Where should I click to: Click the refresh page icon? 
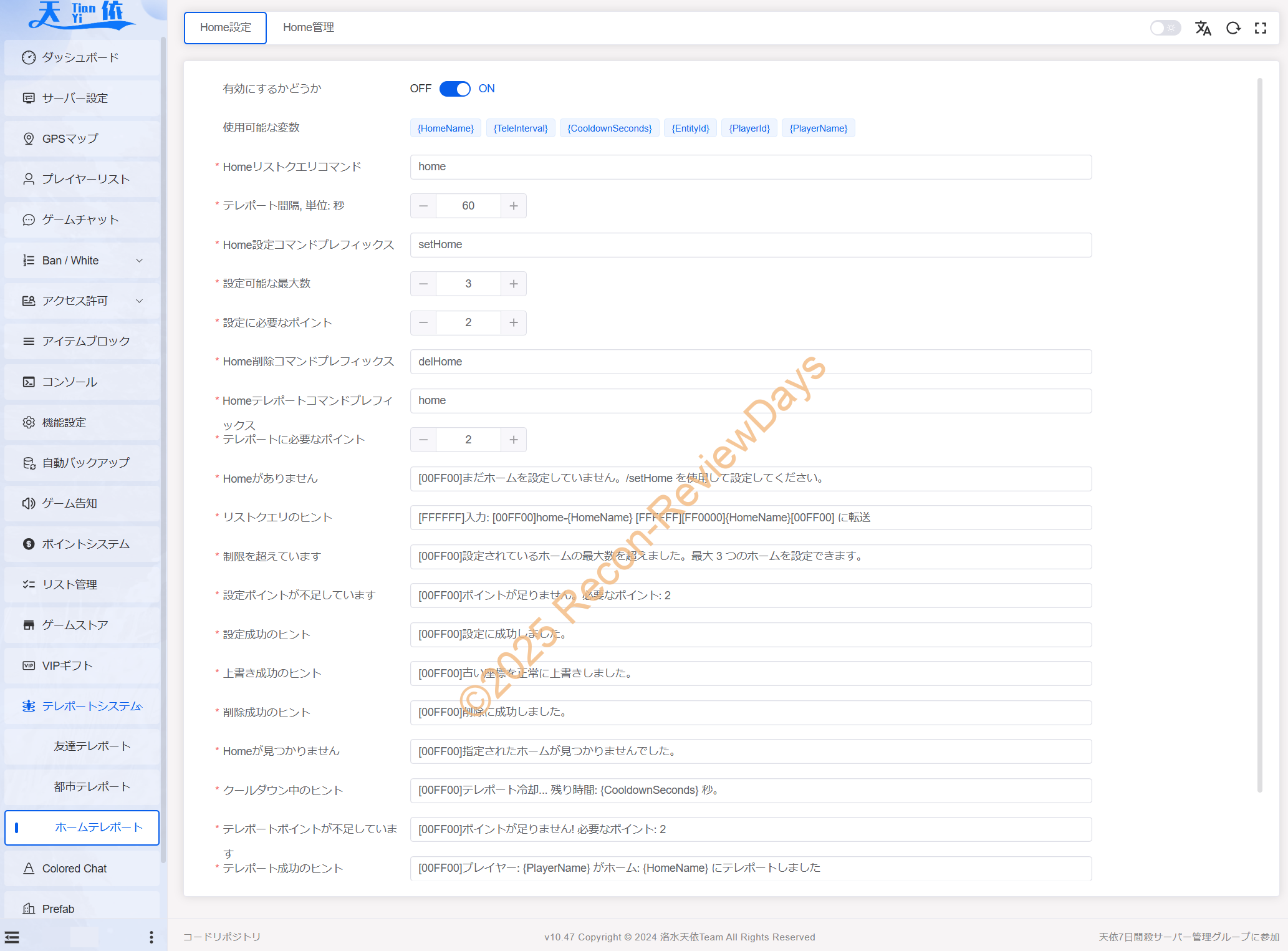click(x=1233, y=28)
